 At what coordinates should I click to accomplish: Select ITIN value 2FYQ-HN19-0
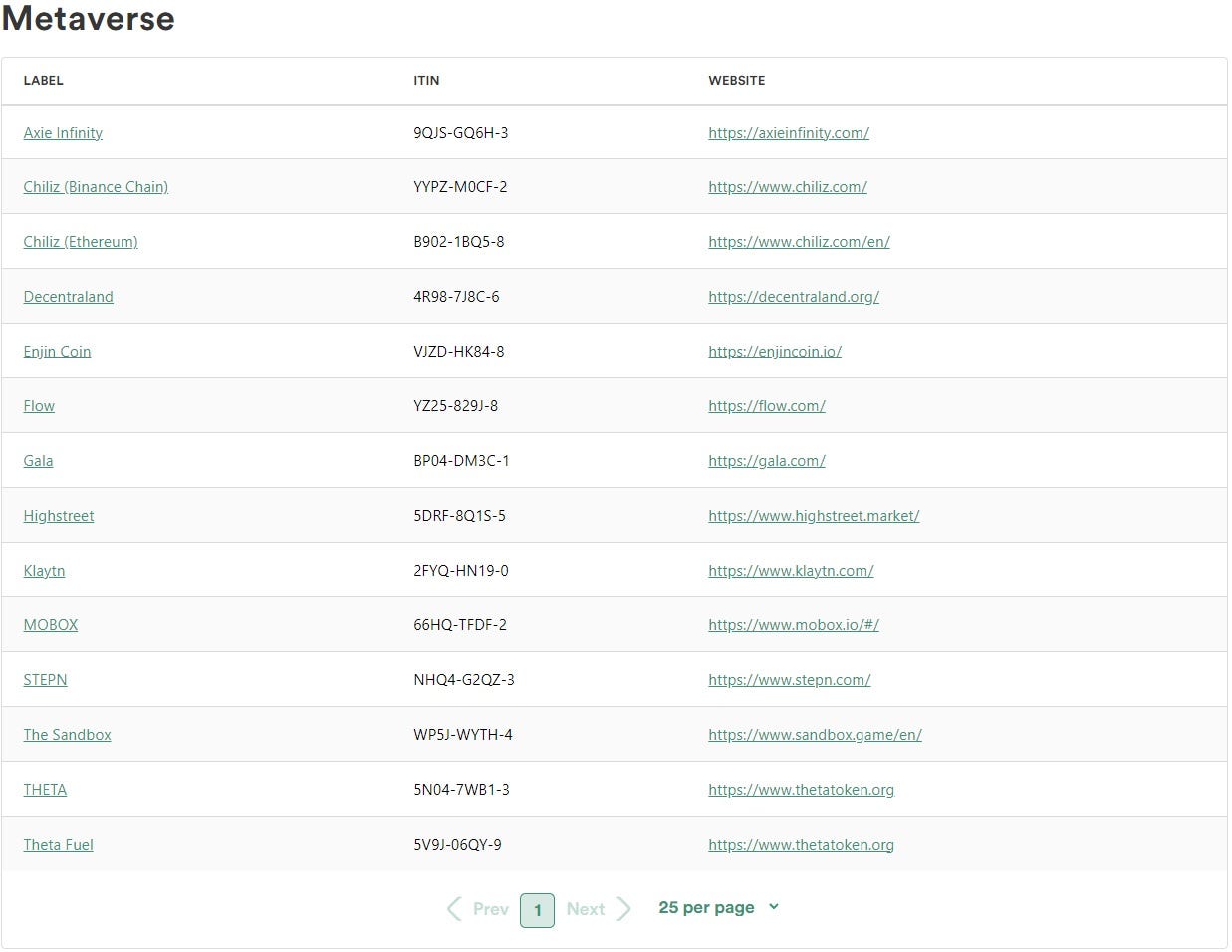[x=461, y=571]
